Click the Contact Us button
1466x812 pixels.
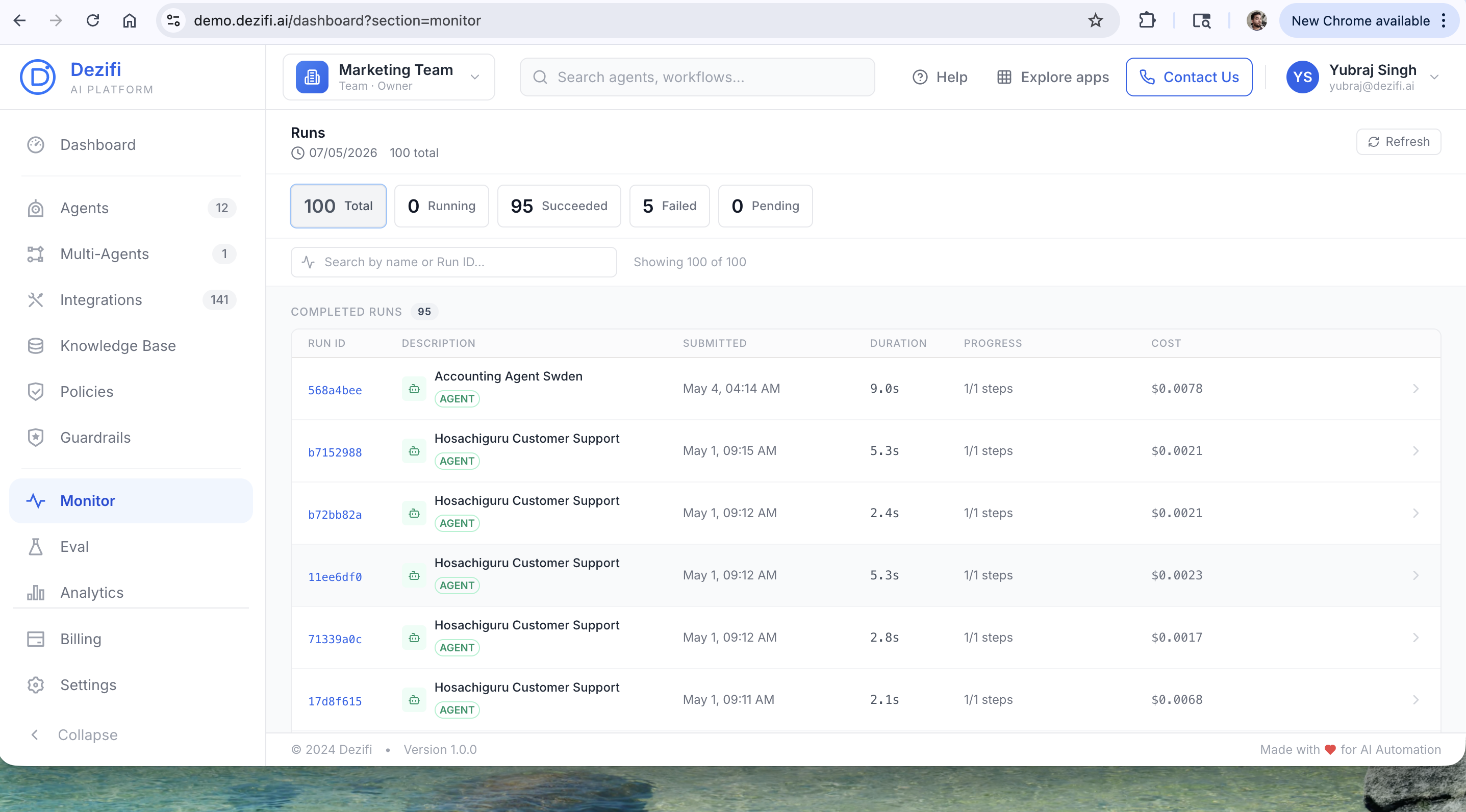pyautogui.click(x=1189, y=77)
